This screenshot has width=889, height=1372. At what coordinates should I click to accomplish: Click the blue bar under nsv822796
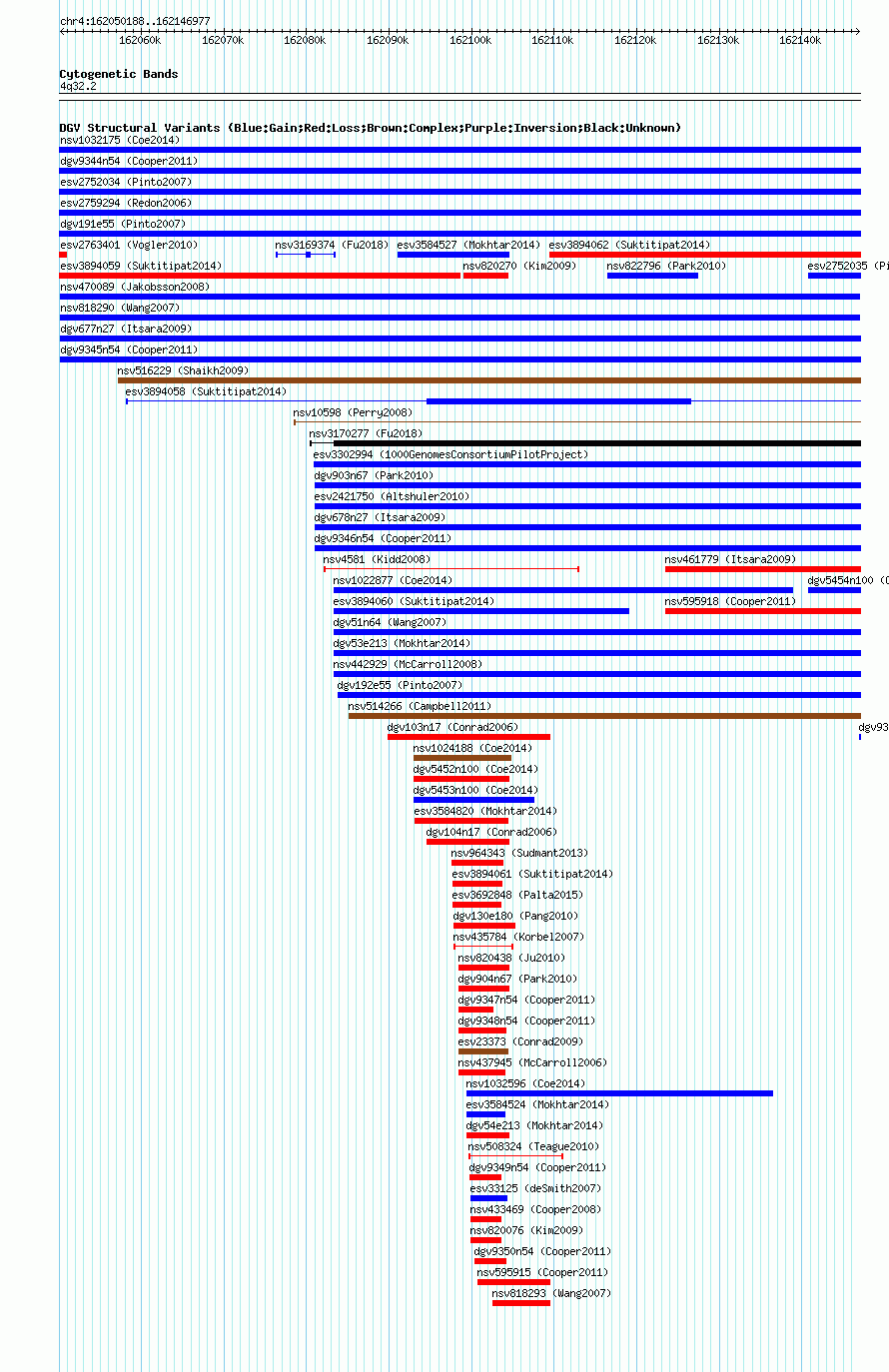[652, 276]
